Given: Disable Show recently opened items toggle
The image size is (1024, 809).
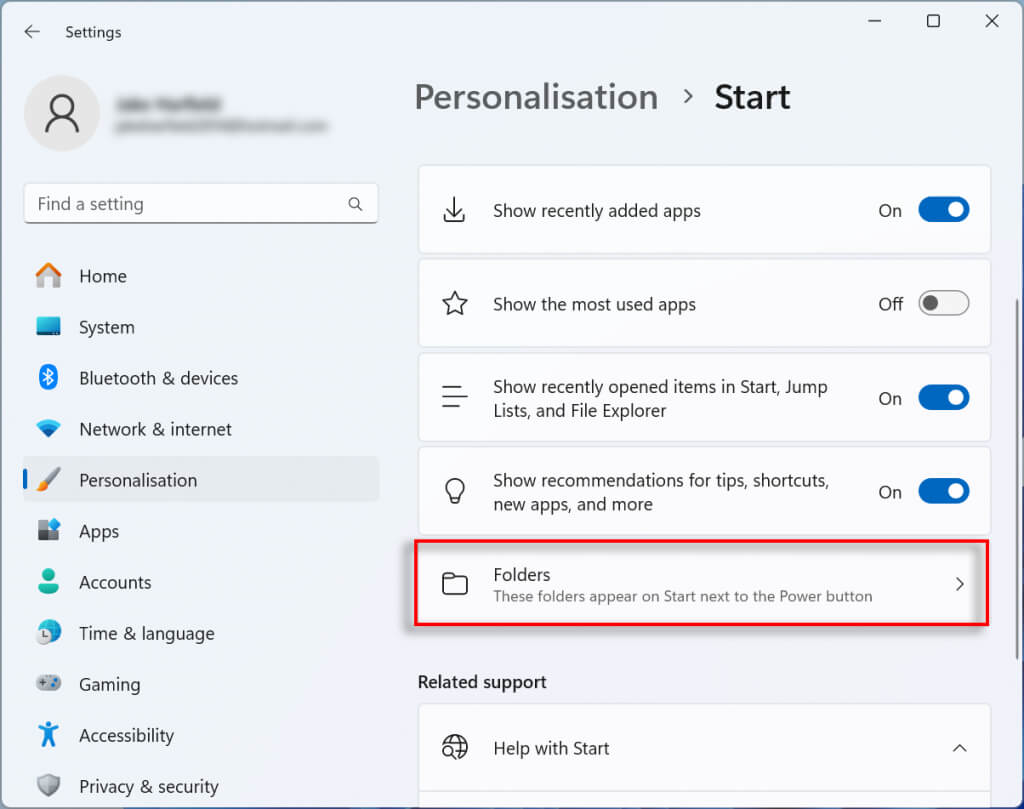Looking at the screenshot, I should tap(943, 398).
